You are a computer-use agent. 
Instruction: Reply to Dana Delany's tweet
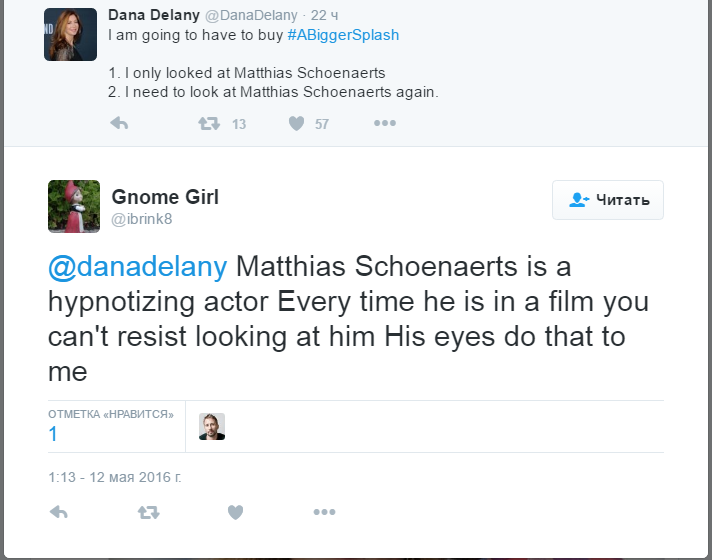(x=118, y=124)
